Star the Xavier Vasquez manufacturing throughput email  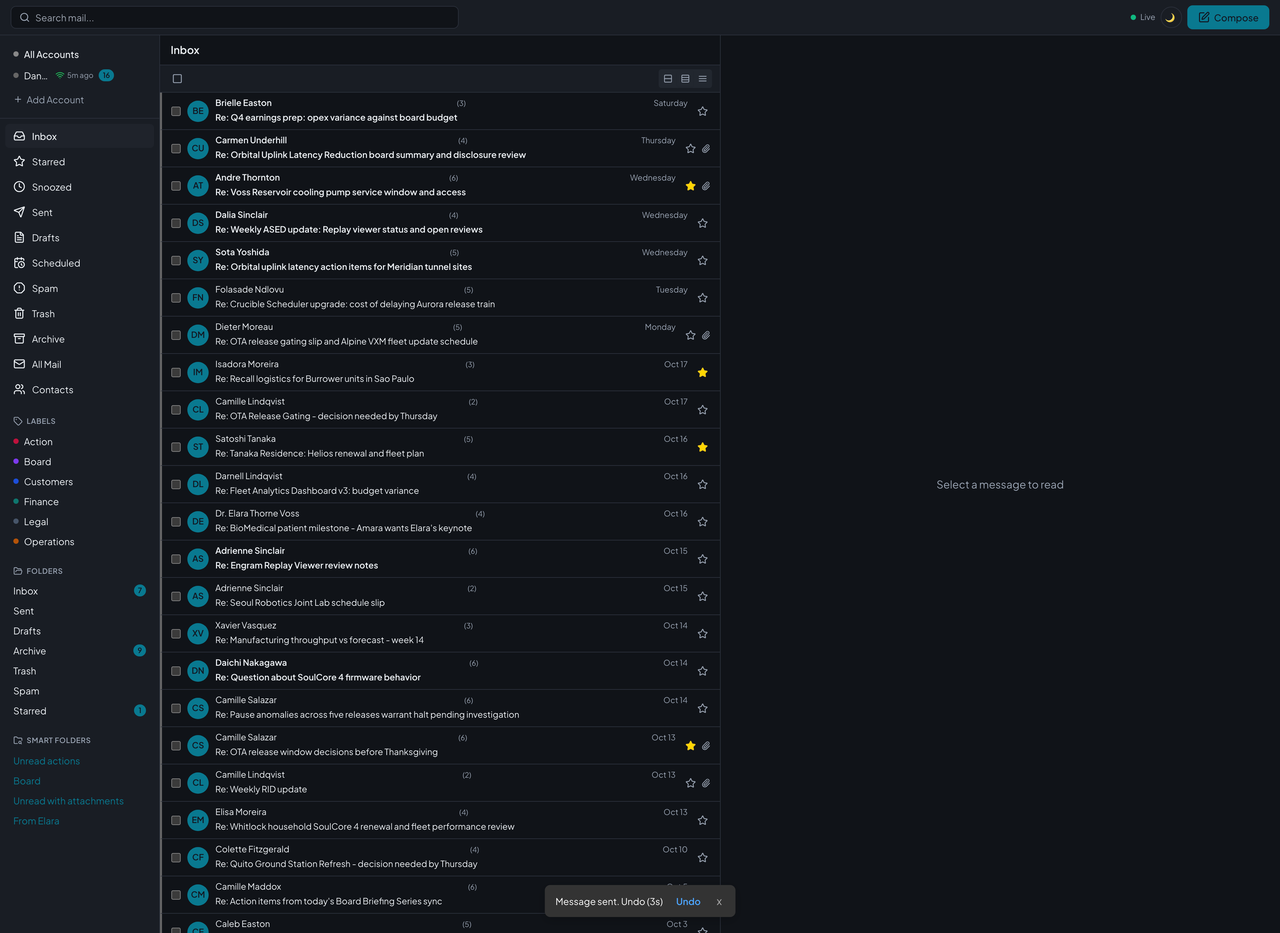click(702, 633)
